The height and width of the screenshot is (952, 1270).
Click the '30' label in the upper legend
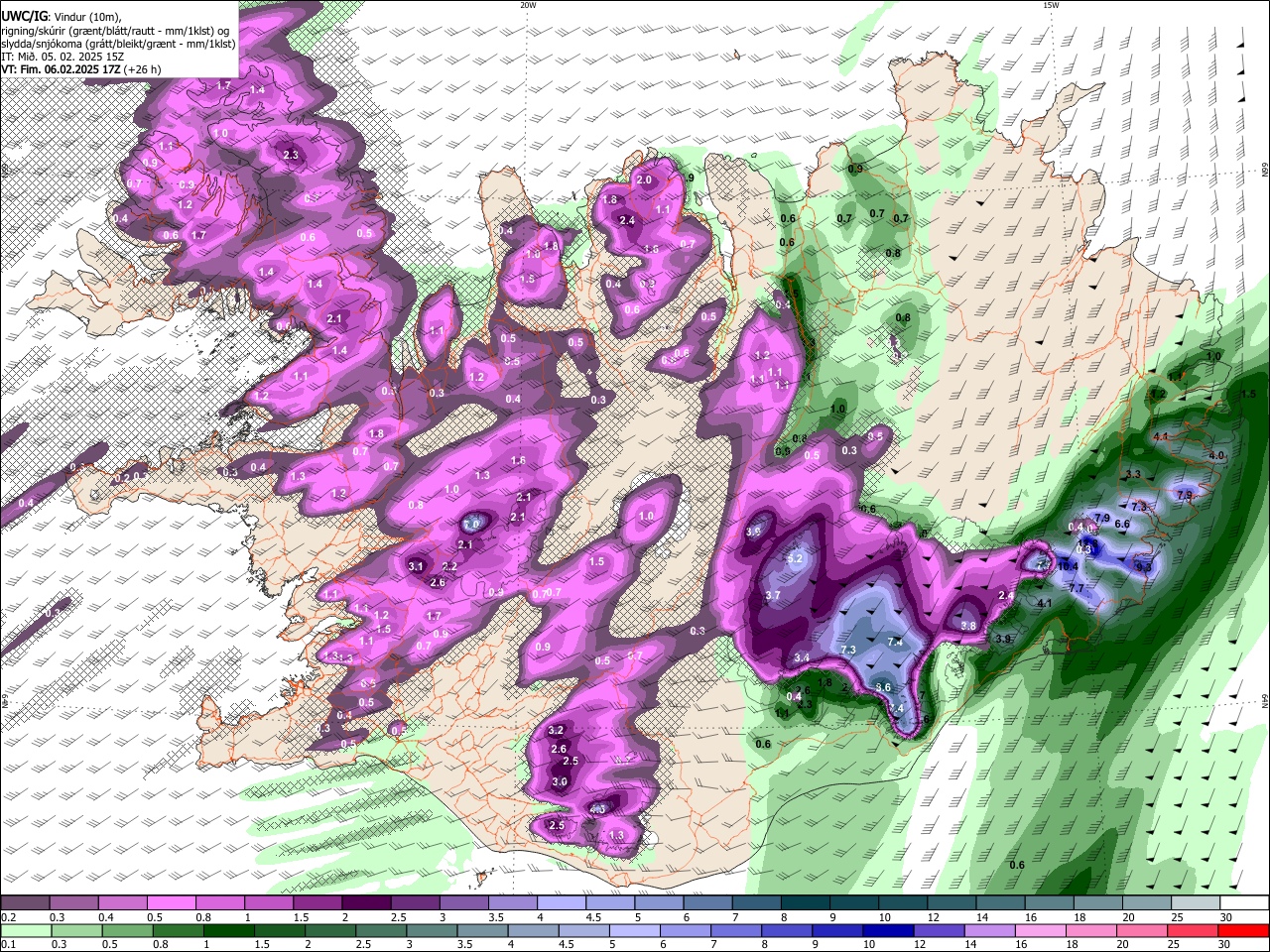pos(1226,917)
